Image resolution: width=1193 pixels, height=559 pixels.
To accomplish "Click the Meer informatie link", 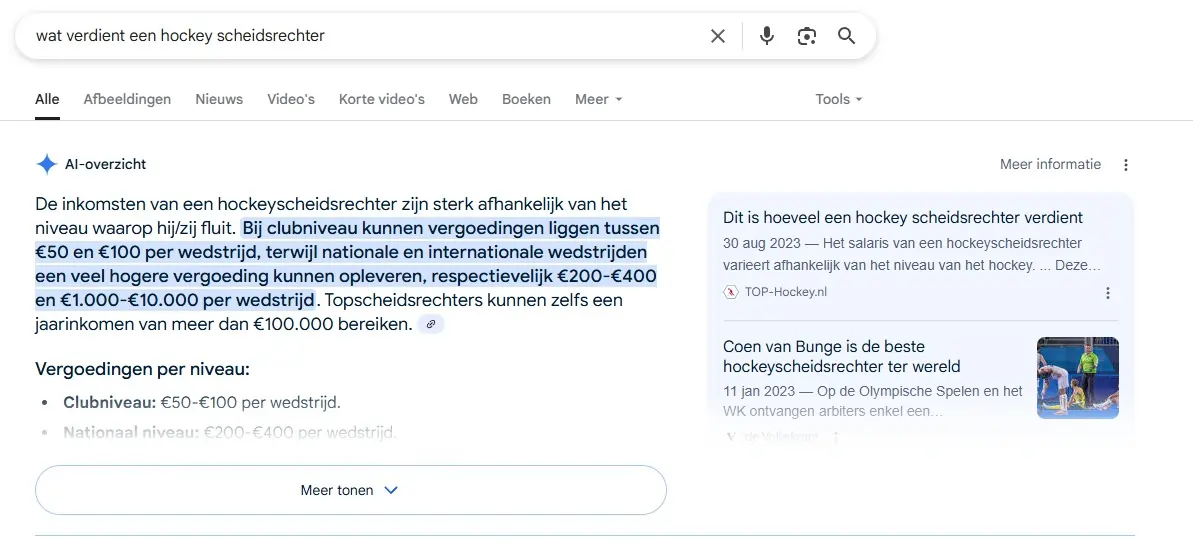I will 1050,164.
